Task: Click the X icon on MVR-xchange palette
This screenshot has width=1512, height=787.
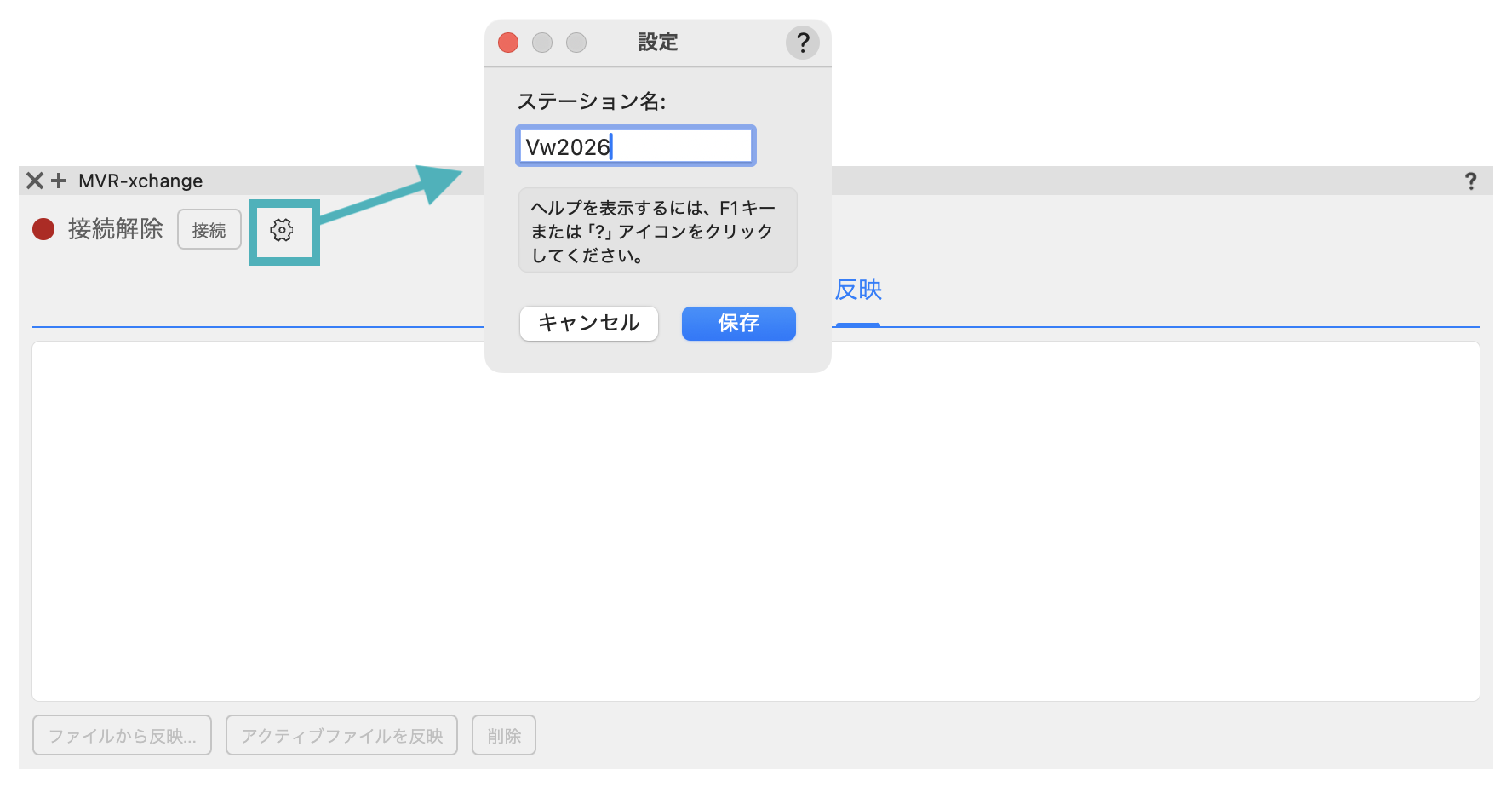Action: 35,181
